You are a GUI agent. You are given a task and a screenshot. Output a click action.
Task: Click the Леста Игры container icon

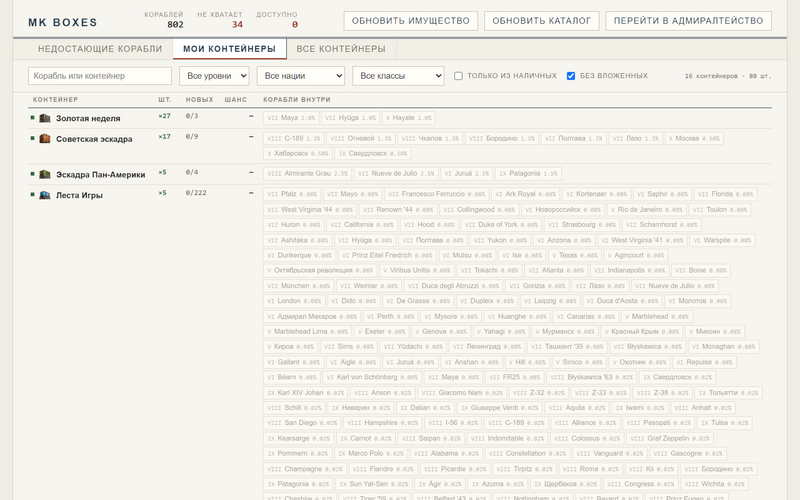pos(45,195)
